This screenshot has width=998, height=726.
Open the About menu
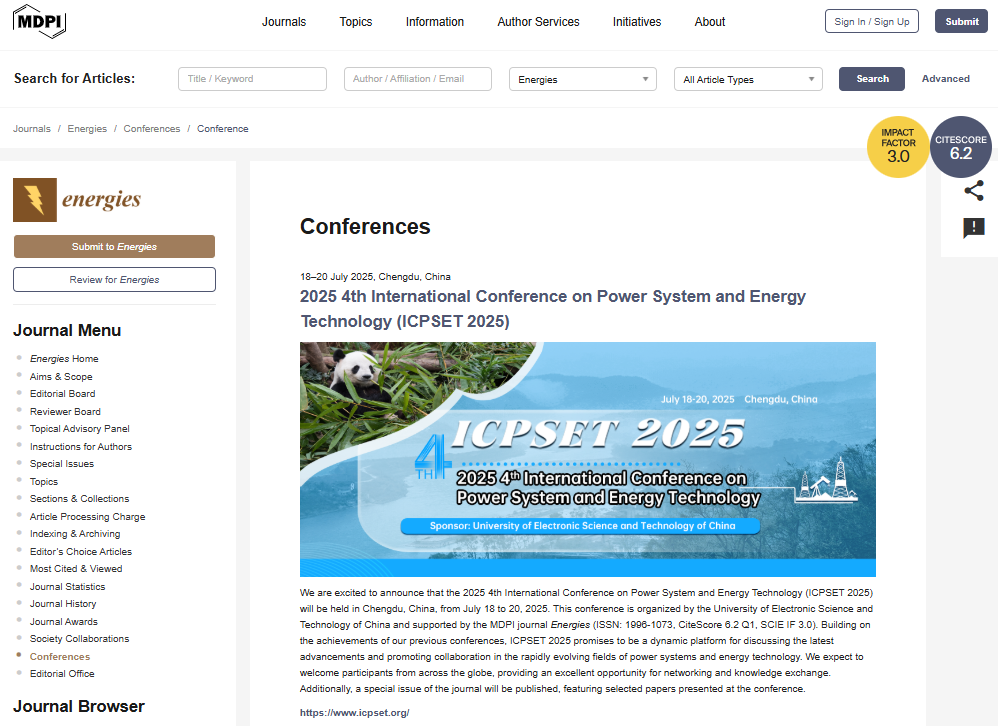click(x=710, y=22)
